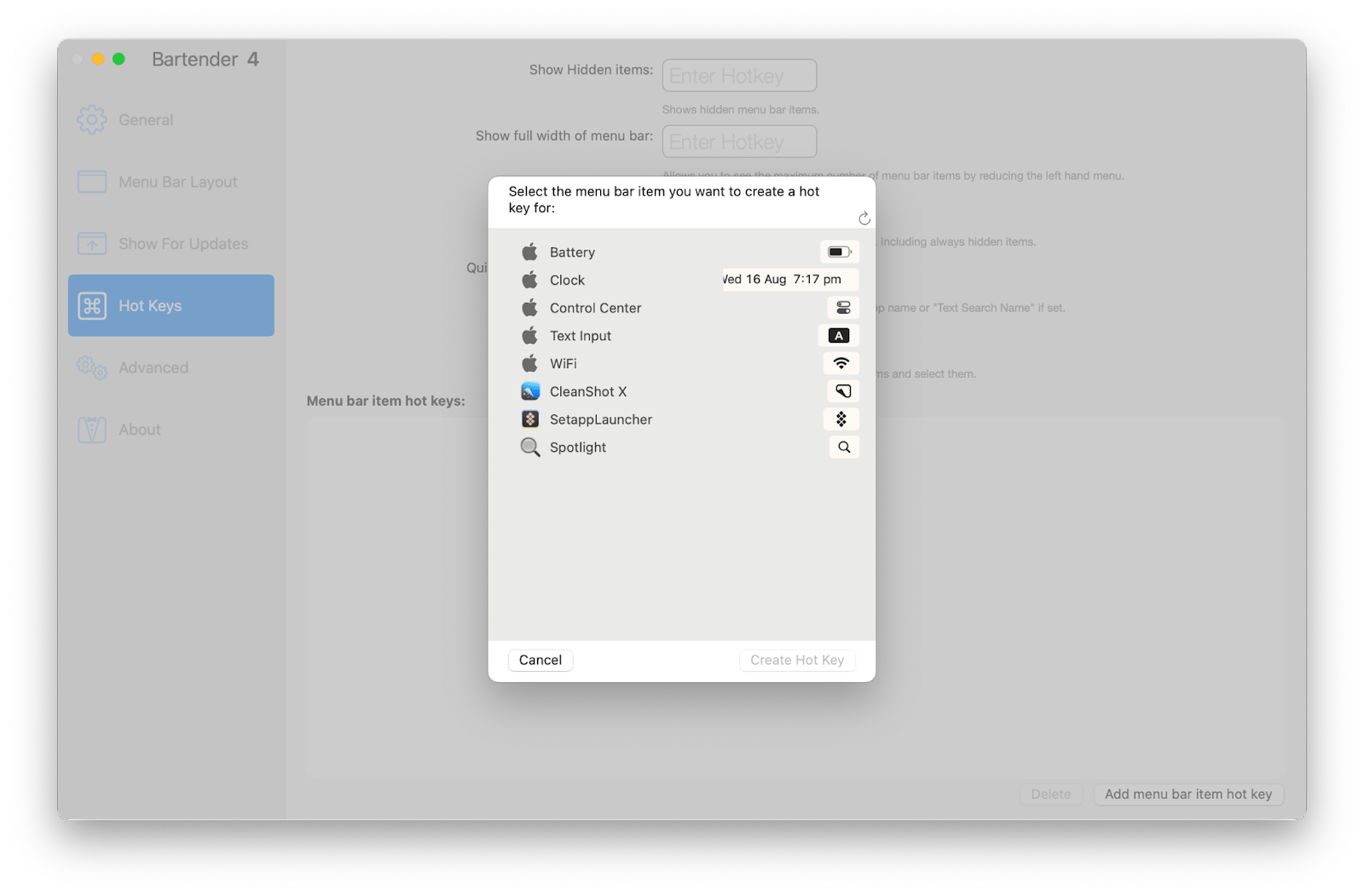Open the Menu Bar Layout tab

(x=171, y=182)
